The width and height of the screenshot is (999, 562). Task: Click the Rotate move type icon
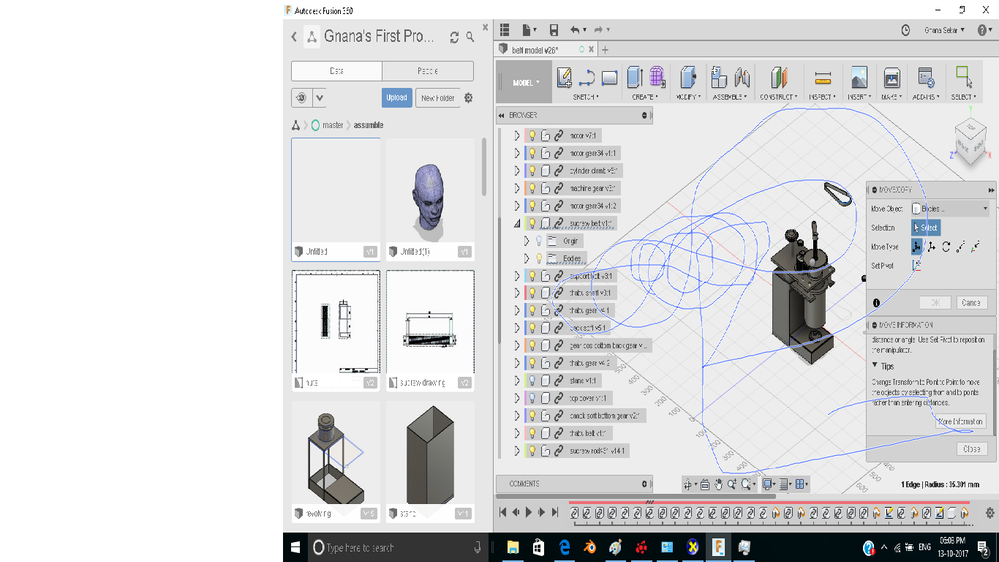pyautogui.click(x=945, y=246)
